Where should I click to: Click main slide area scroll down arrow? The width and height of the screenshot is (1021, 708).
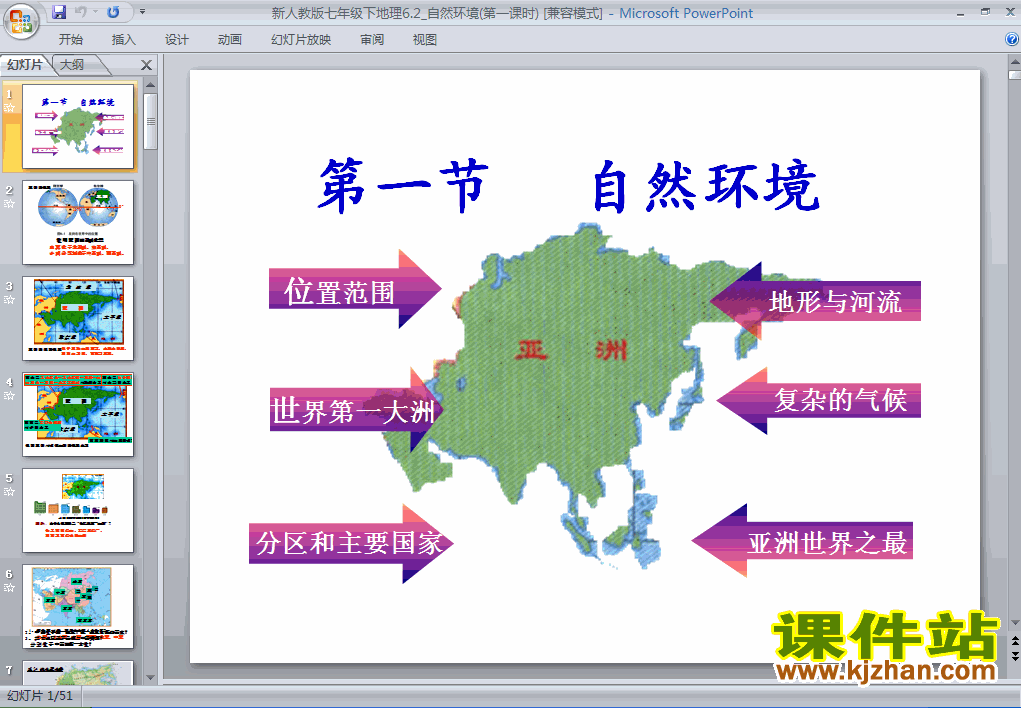[x=1014, y=623]
